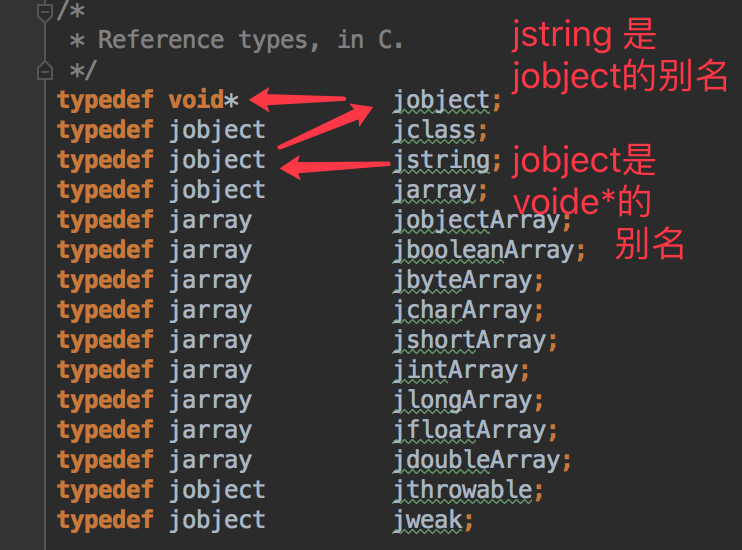Click the comment text "Reference types, in C."
This screenshot has width=742, height=550.
250,40
